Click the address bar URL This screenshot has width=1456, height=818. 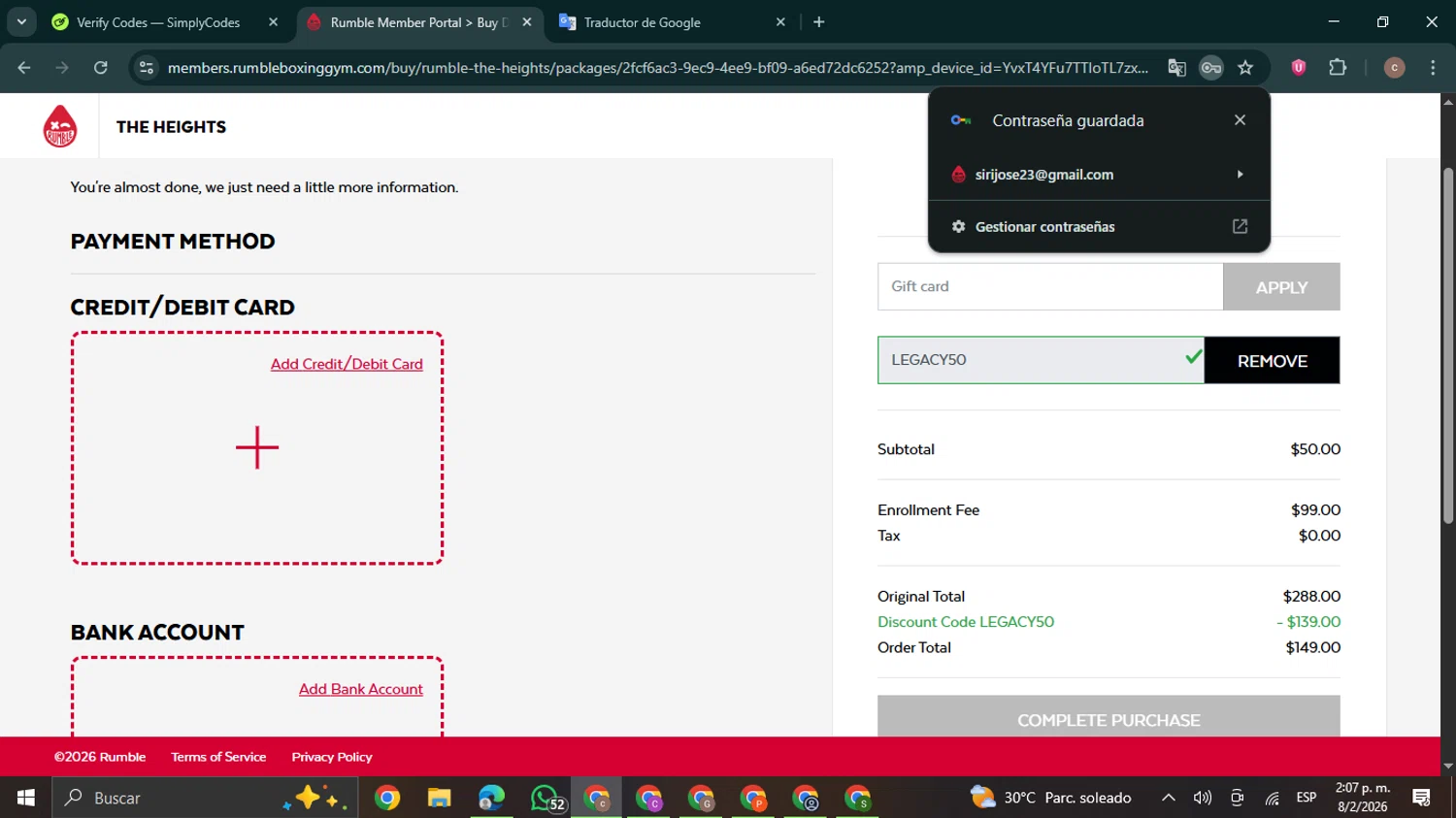[657, 67]
